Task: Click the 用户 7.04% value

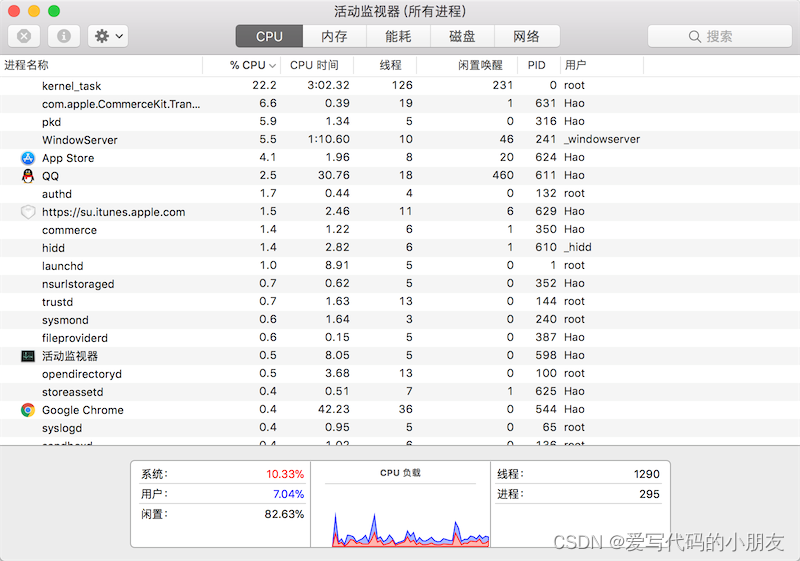Action: point(288,494)
